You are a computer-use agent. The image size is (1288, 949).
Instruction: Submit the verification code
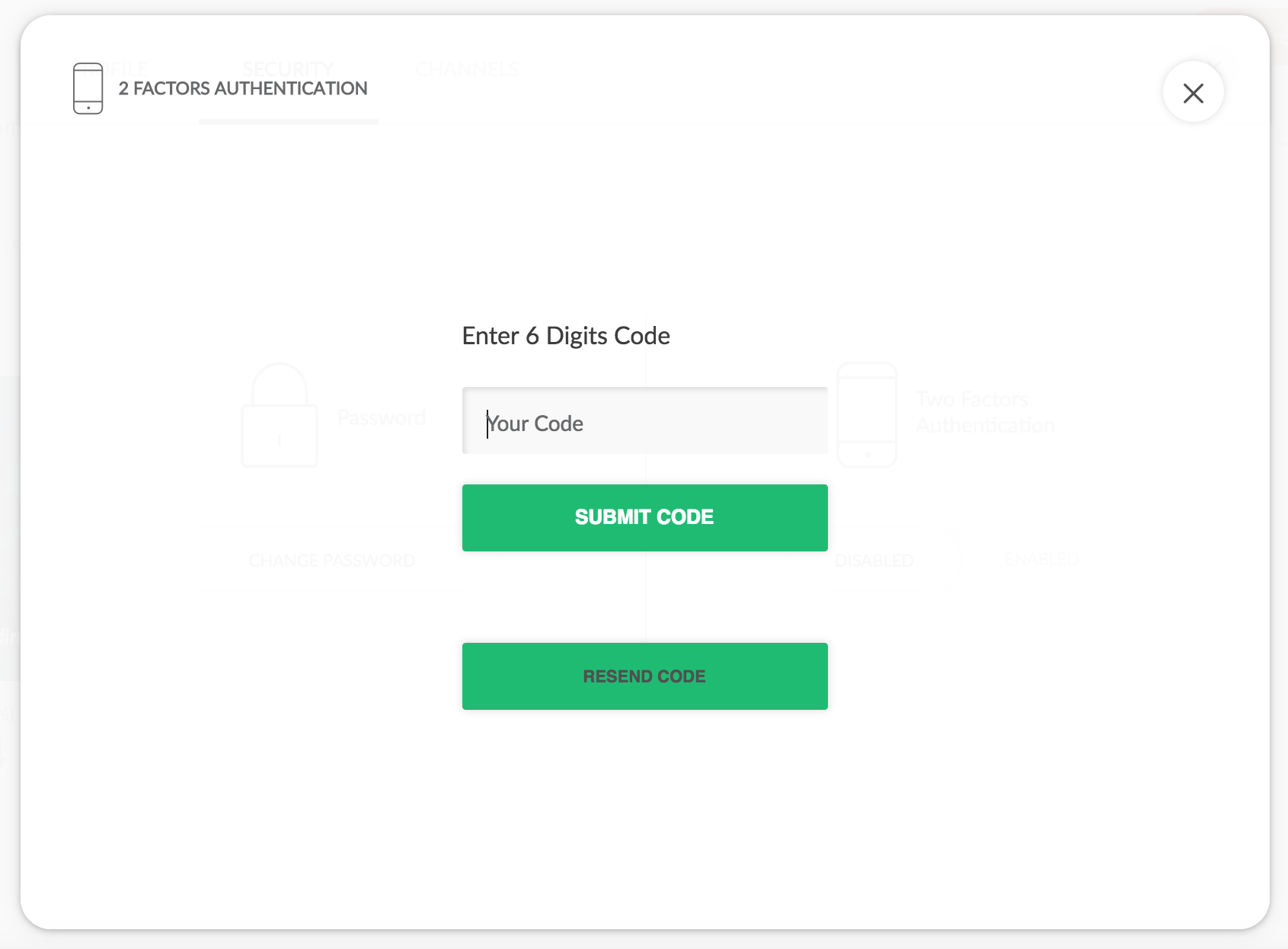point(644,517)
